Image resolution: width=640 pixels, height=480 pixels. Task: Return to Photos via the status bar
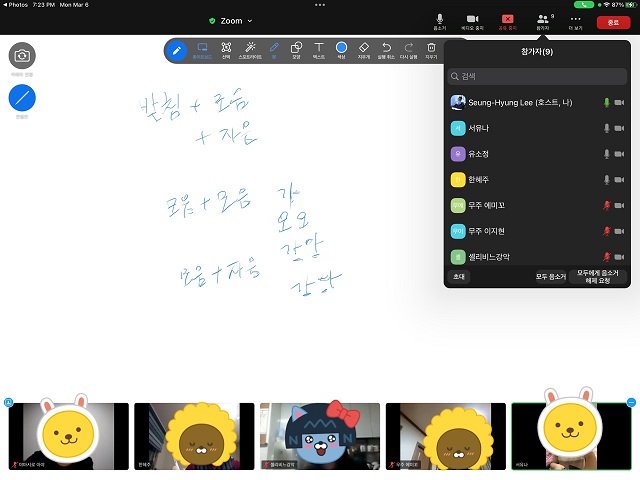point(16,5)
